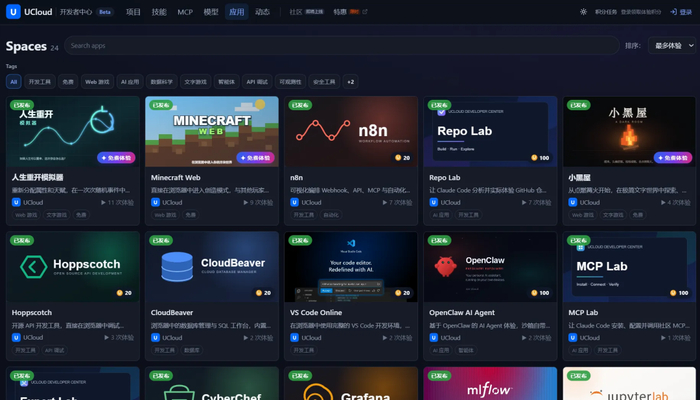Expand the +2 more tags chip

click(350, 82)
